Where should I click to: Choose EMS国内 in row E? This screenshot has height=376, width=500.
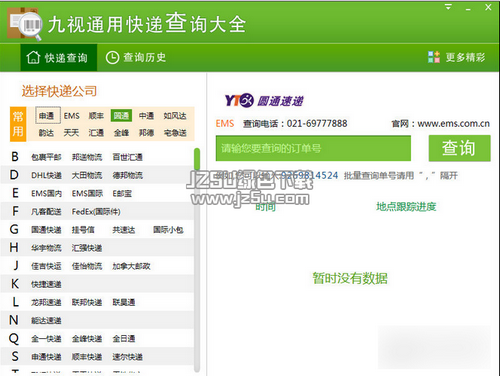coord(46,193)
